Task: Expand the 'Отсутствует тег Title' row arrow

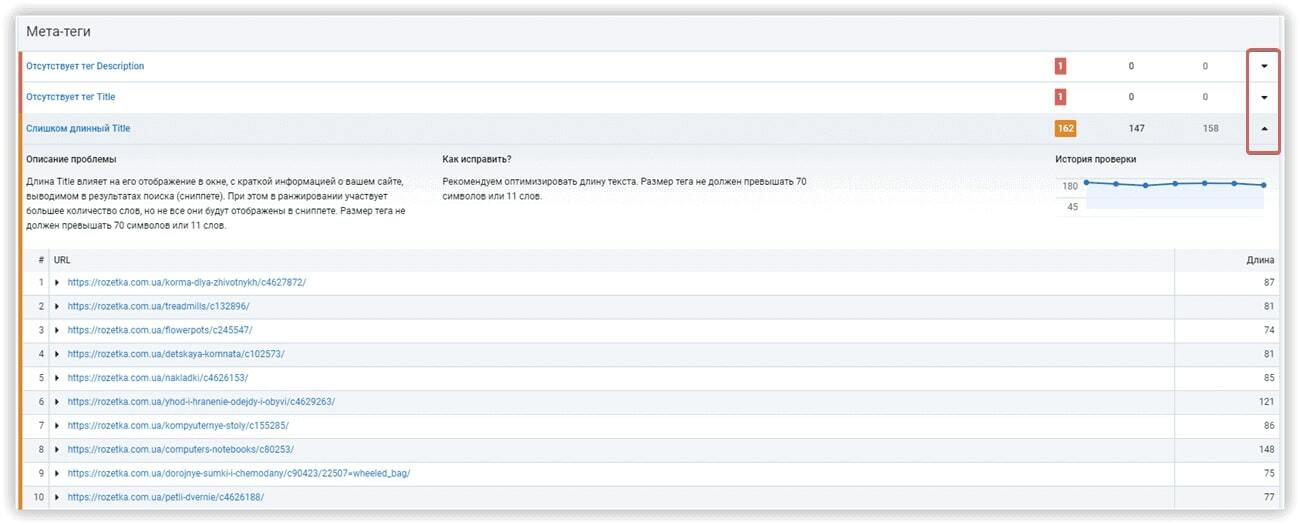Action: [x=1264, y=98]
